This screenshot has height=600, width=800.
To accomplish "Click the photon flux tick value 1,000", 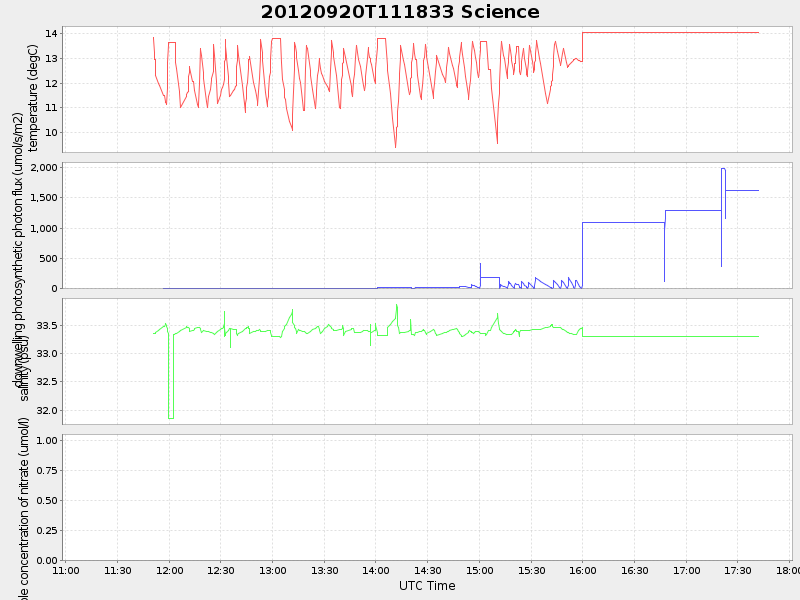I will [44, 228].
